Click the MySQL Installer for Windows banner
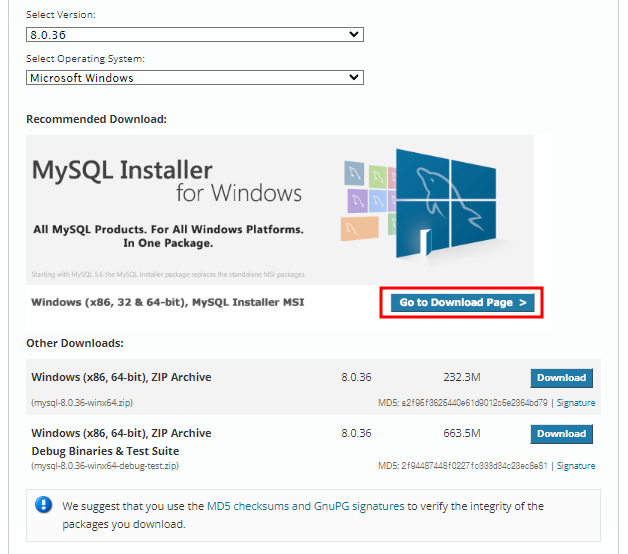This screenshot has width=628, height=554. click(280, 210)
